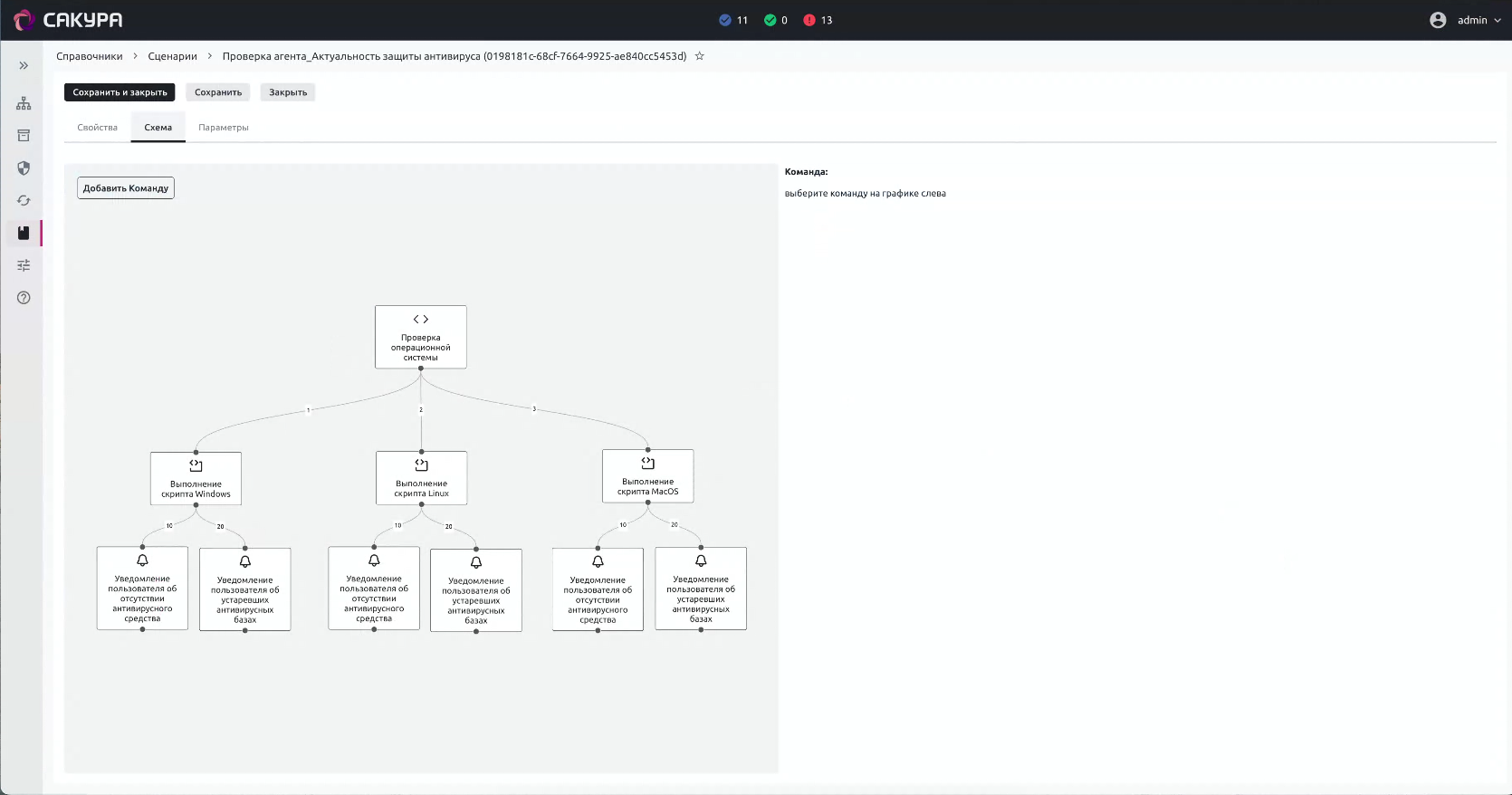
Task: Click the hint 'выберите команду на графике слева'
Action: pos(866,194)
